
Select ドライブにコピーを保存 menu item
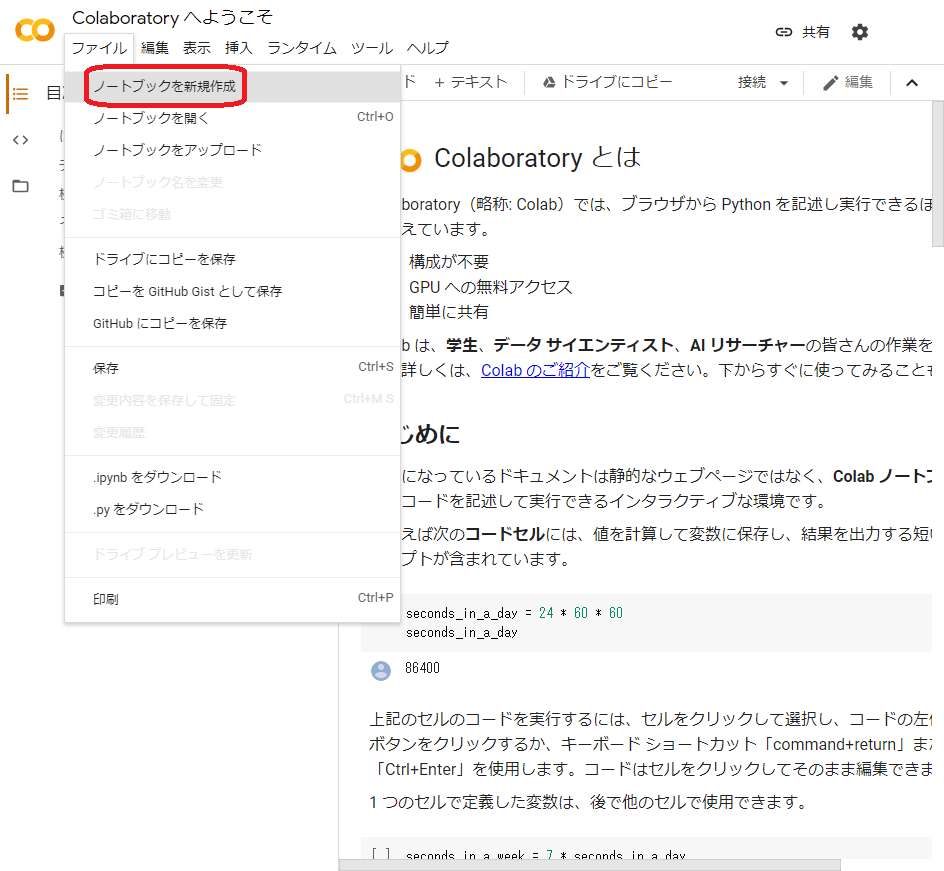click(232, 259)
